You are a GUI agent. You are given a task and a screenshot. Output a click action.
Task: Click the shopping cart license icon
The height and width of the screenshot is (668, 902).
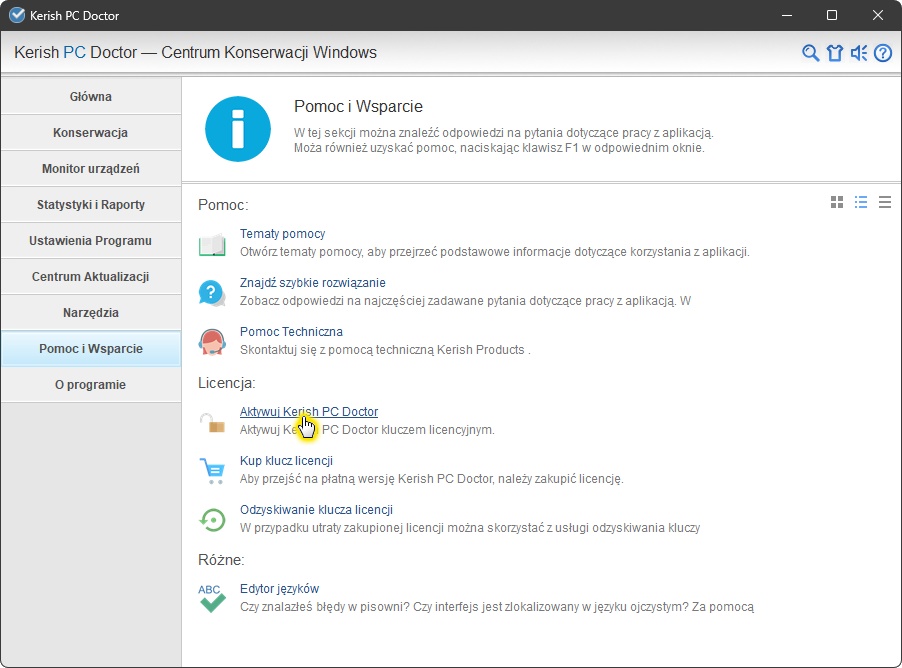212,470
